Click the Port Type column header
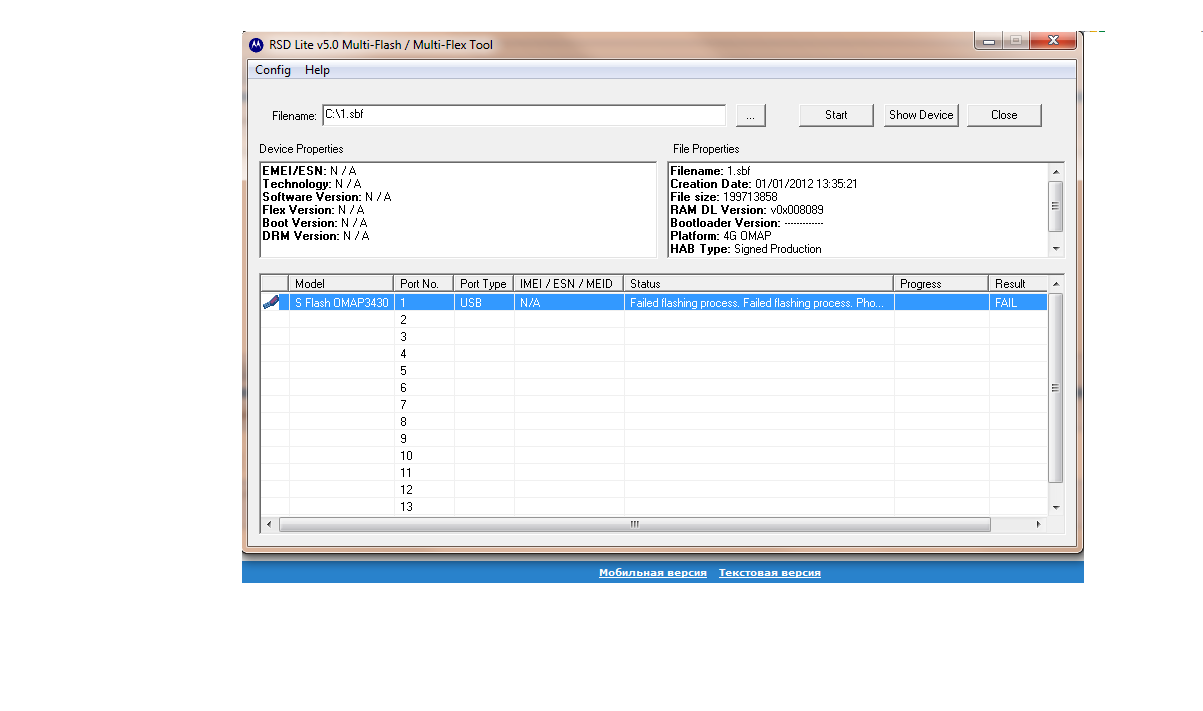 [x=484, y=284]
